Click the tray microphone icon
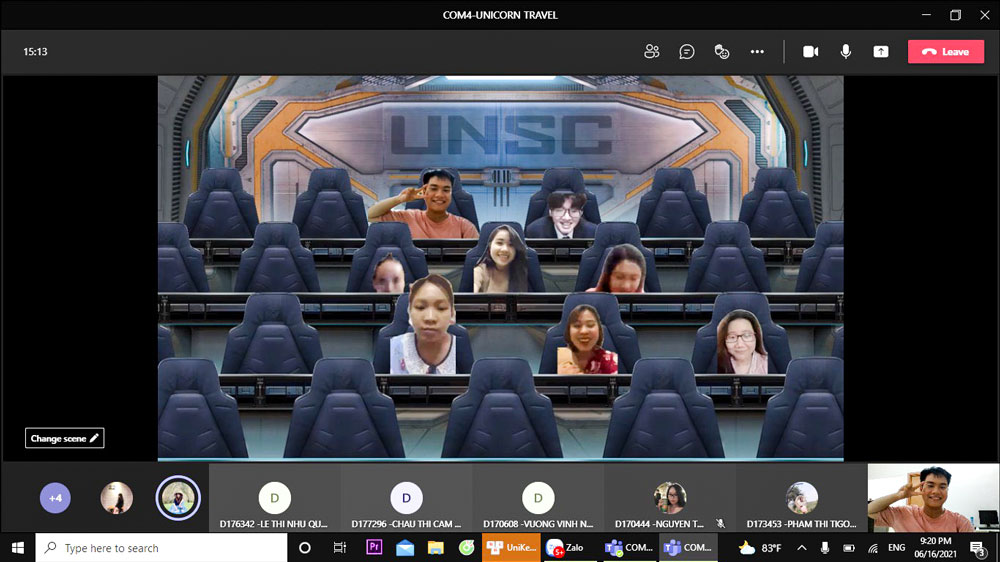 [825, 548]
